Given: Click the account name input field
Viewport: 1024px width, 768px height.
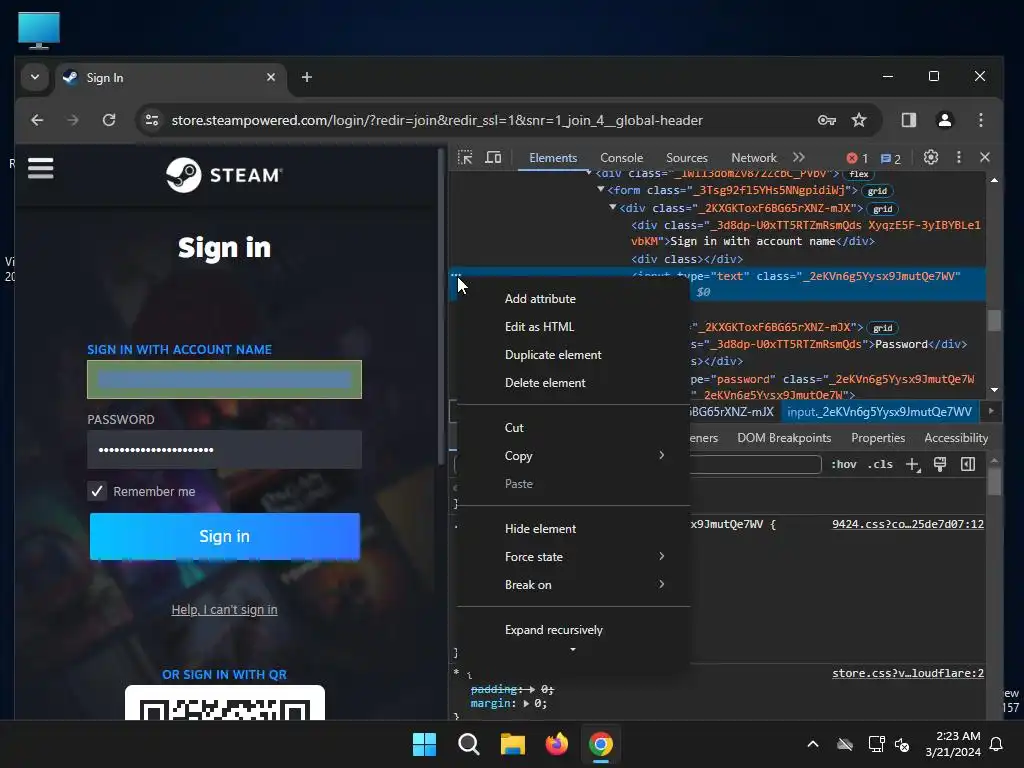Looking at the screenshot, I should tap(224, 379).
